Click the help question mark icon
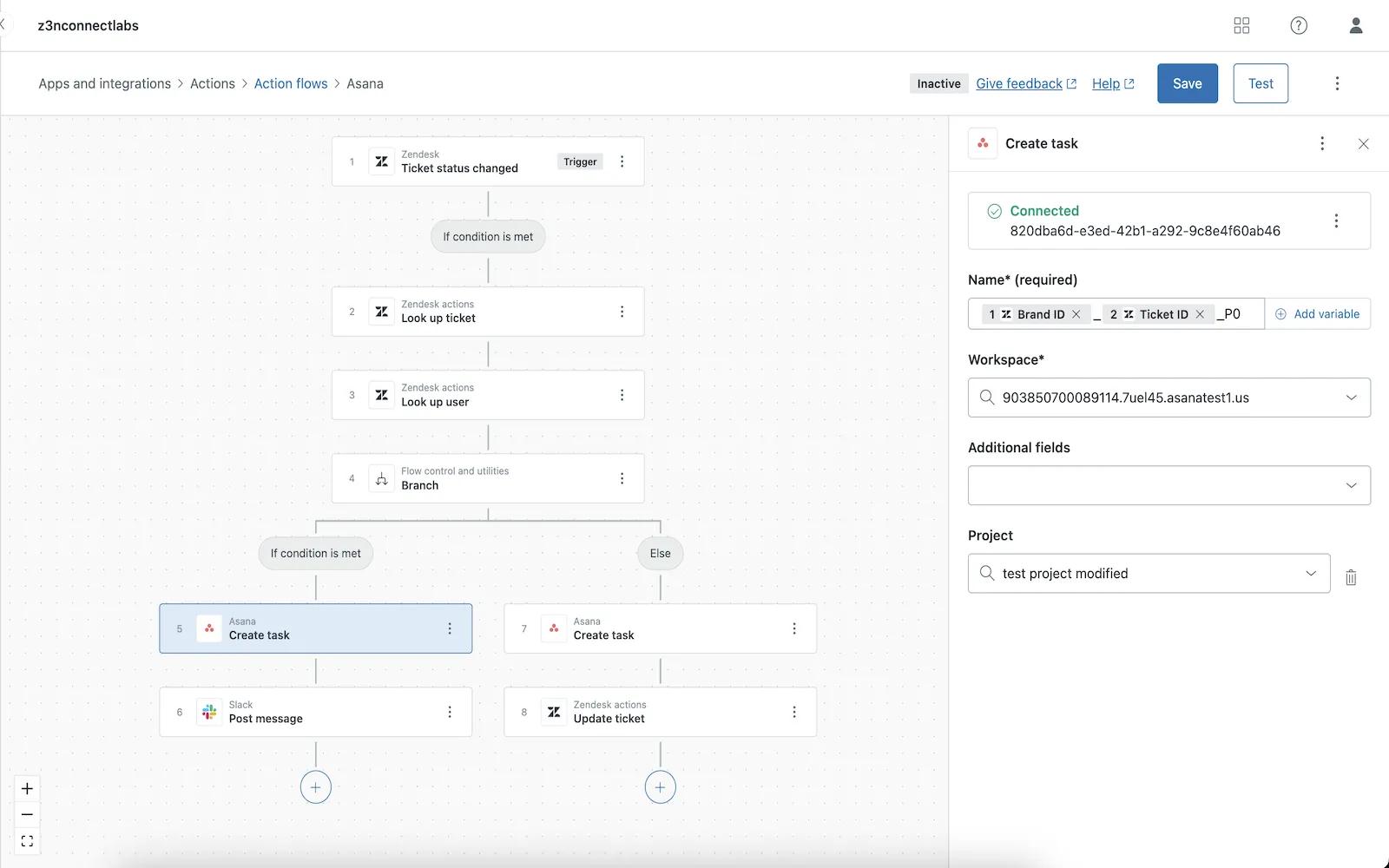 pyautogui.click(x=1298, y=26)
